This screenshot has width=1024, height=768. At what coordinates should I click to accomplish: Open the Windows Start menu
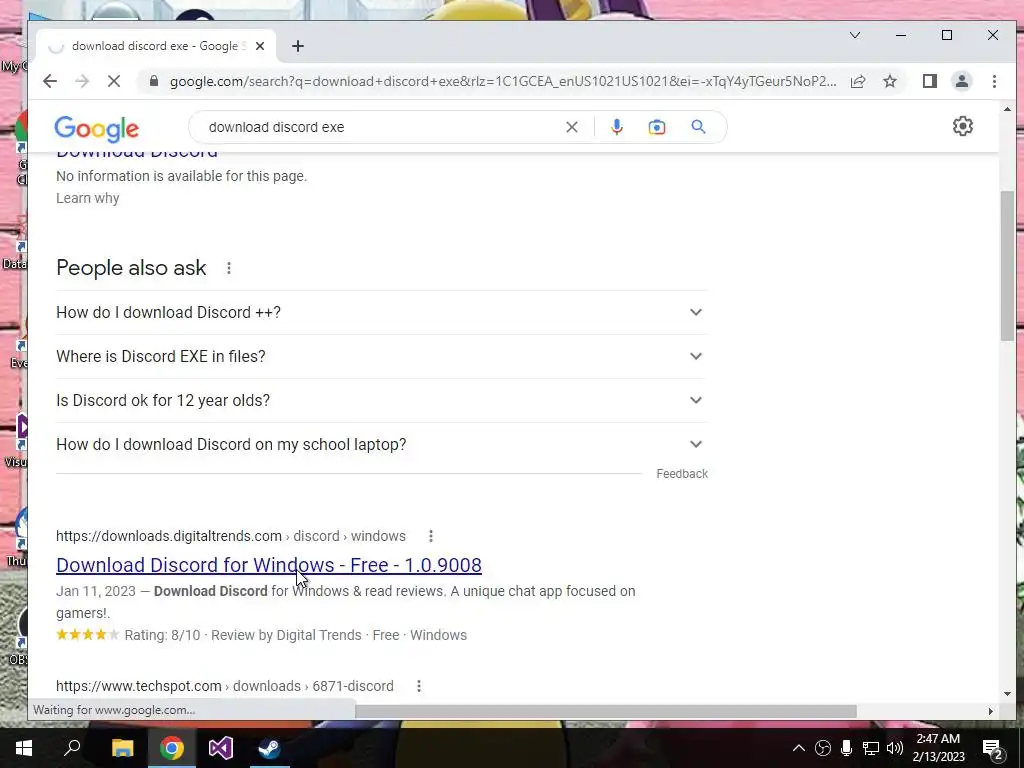(x=24, y=748)
